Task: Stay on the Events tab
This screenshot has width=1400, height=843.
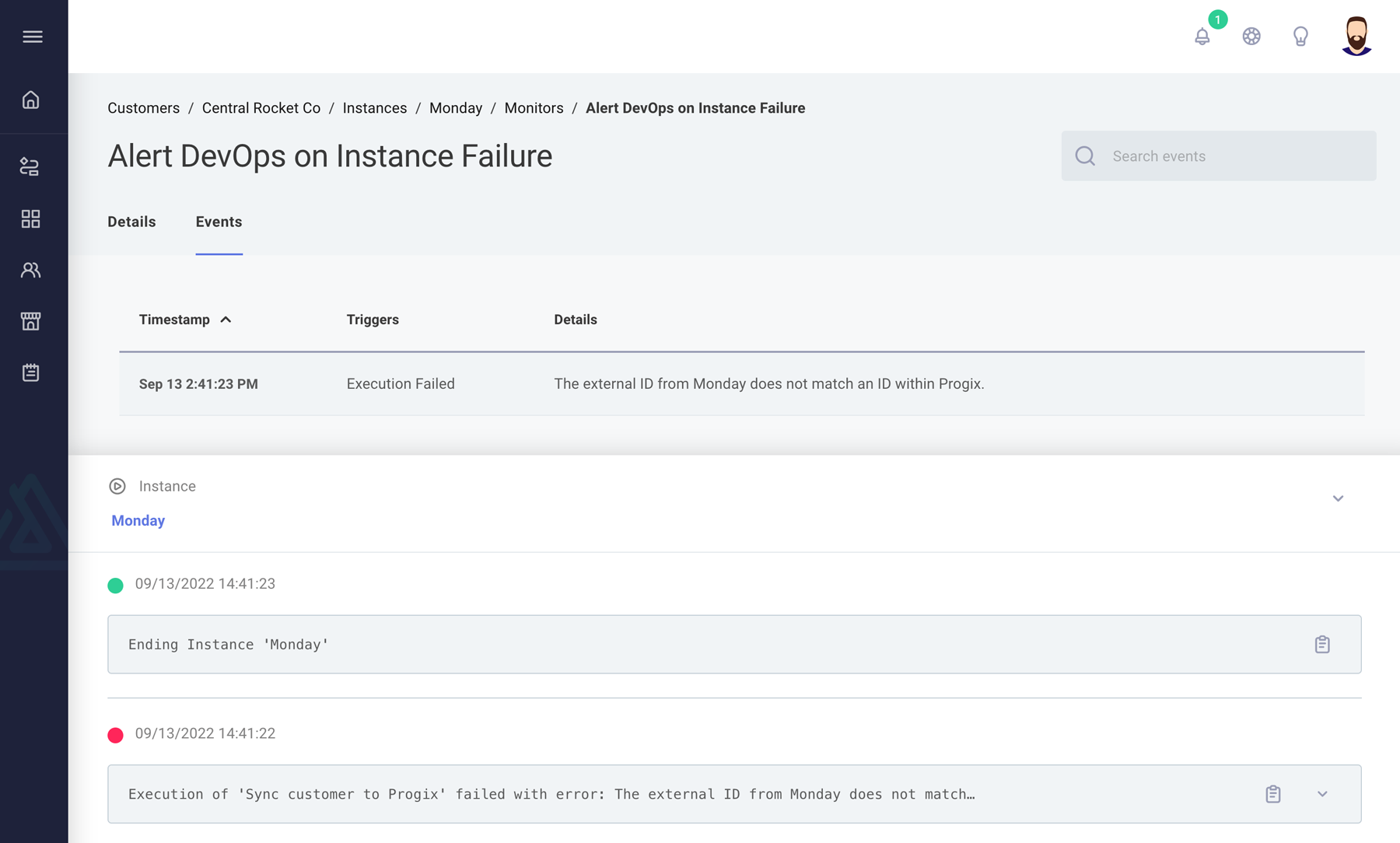Action: (x=219, y=222)
